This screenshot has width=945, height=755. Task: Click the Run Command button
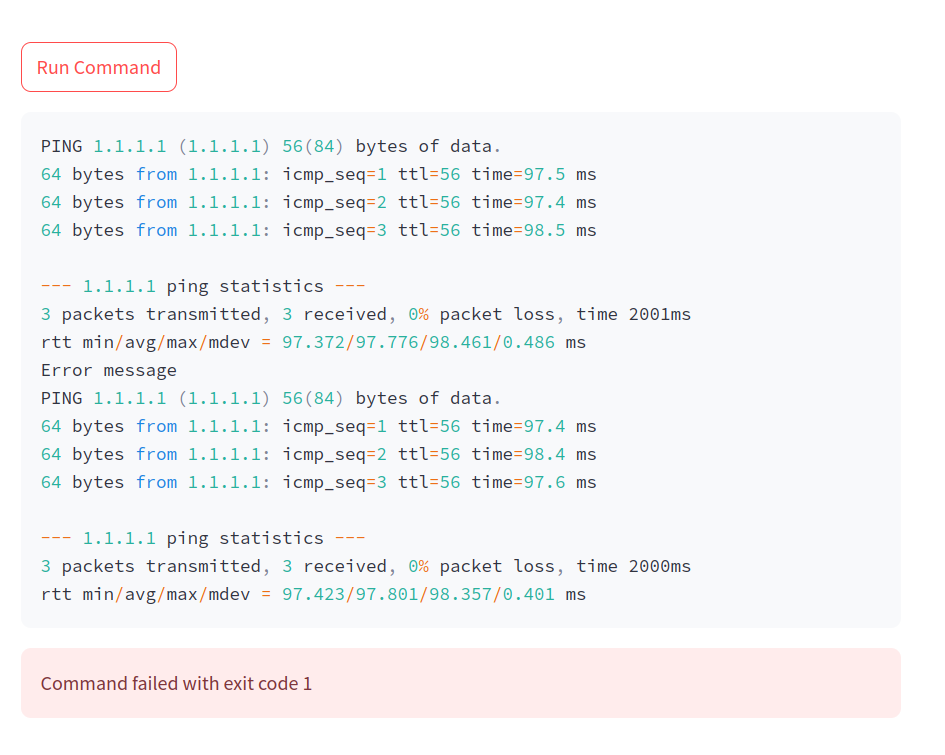tap(99, 67)
